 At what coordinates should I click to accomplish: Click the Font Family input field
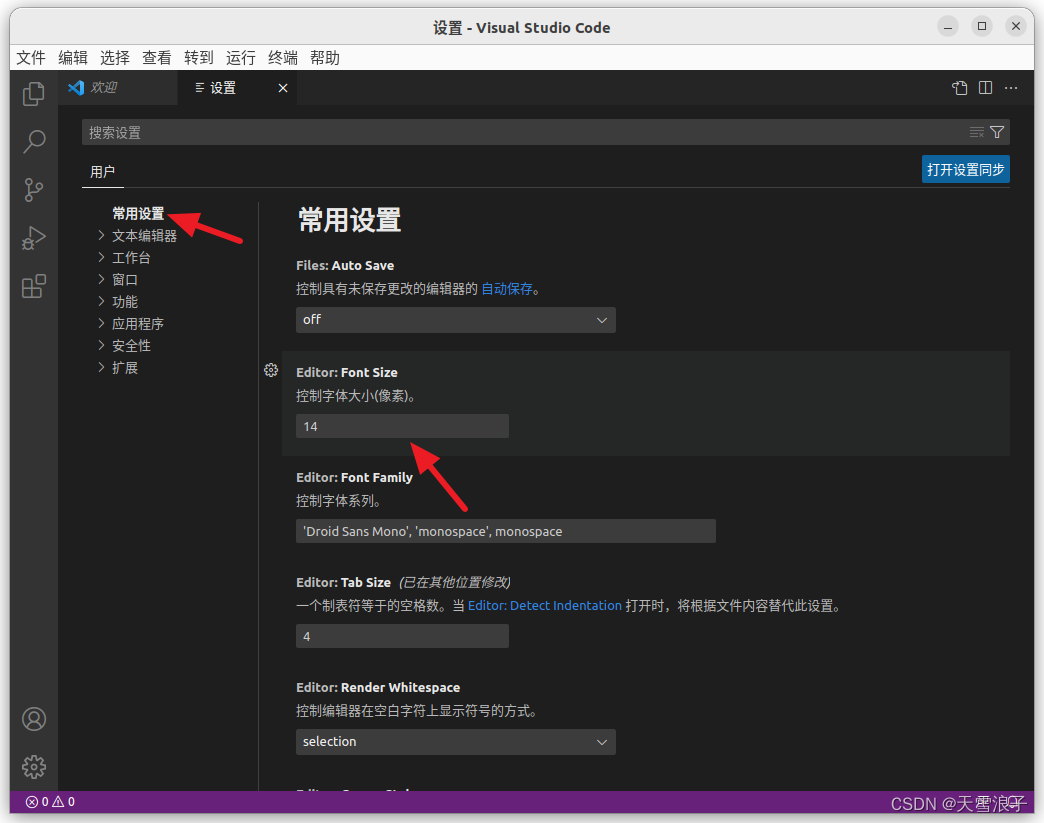tap(505, 531)
